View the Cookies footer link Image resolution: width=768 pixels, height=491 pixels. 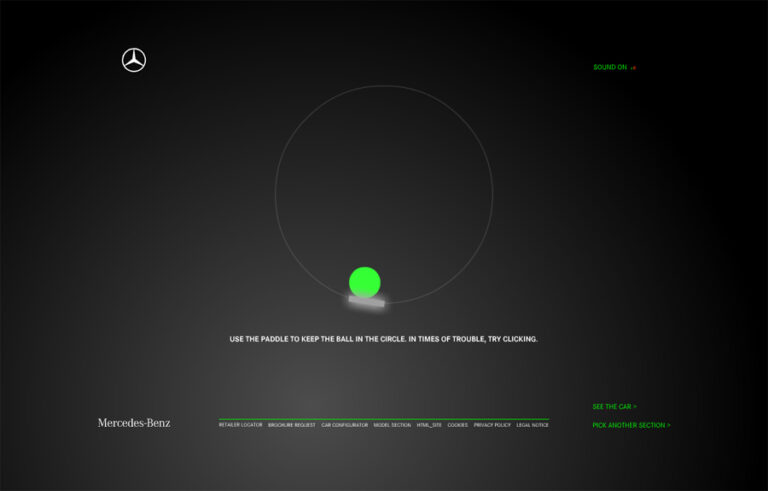pos(458,425)
